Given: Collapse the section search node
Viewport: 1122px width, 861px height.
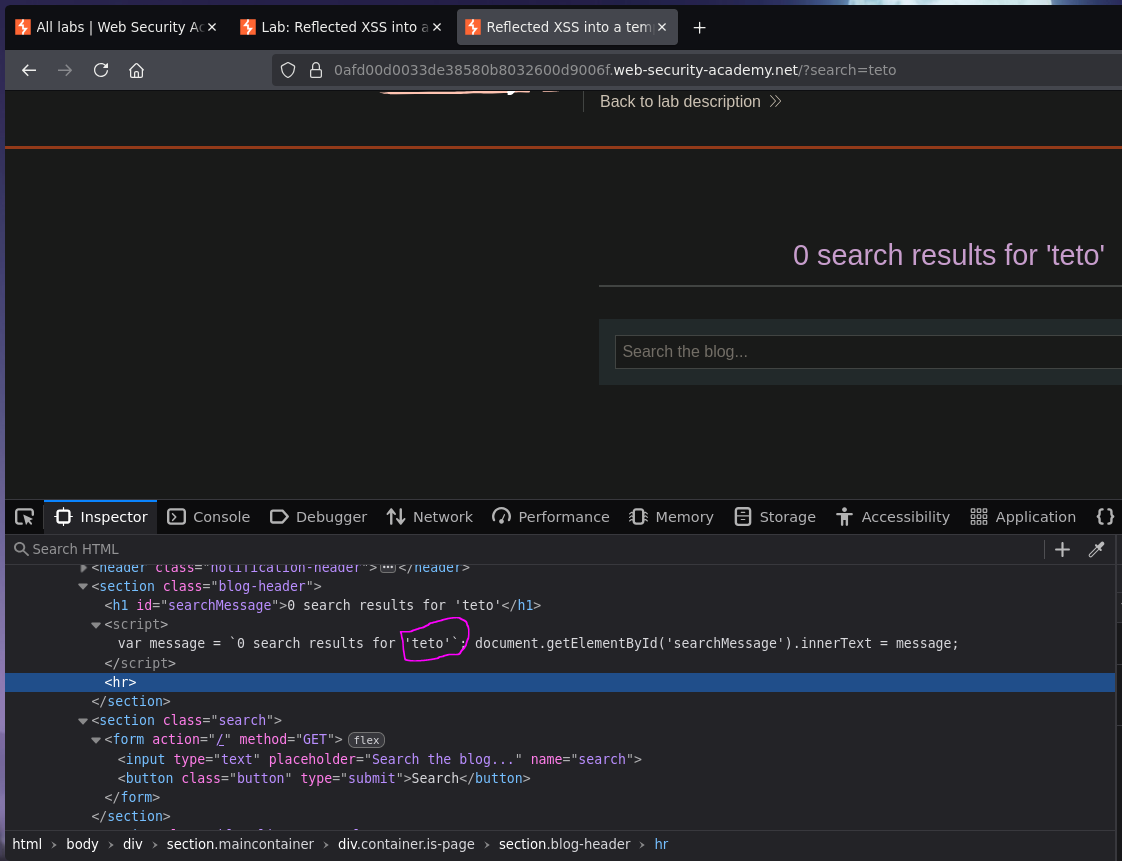Looking at the screenshot, I should [83, 721].
